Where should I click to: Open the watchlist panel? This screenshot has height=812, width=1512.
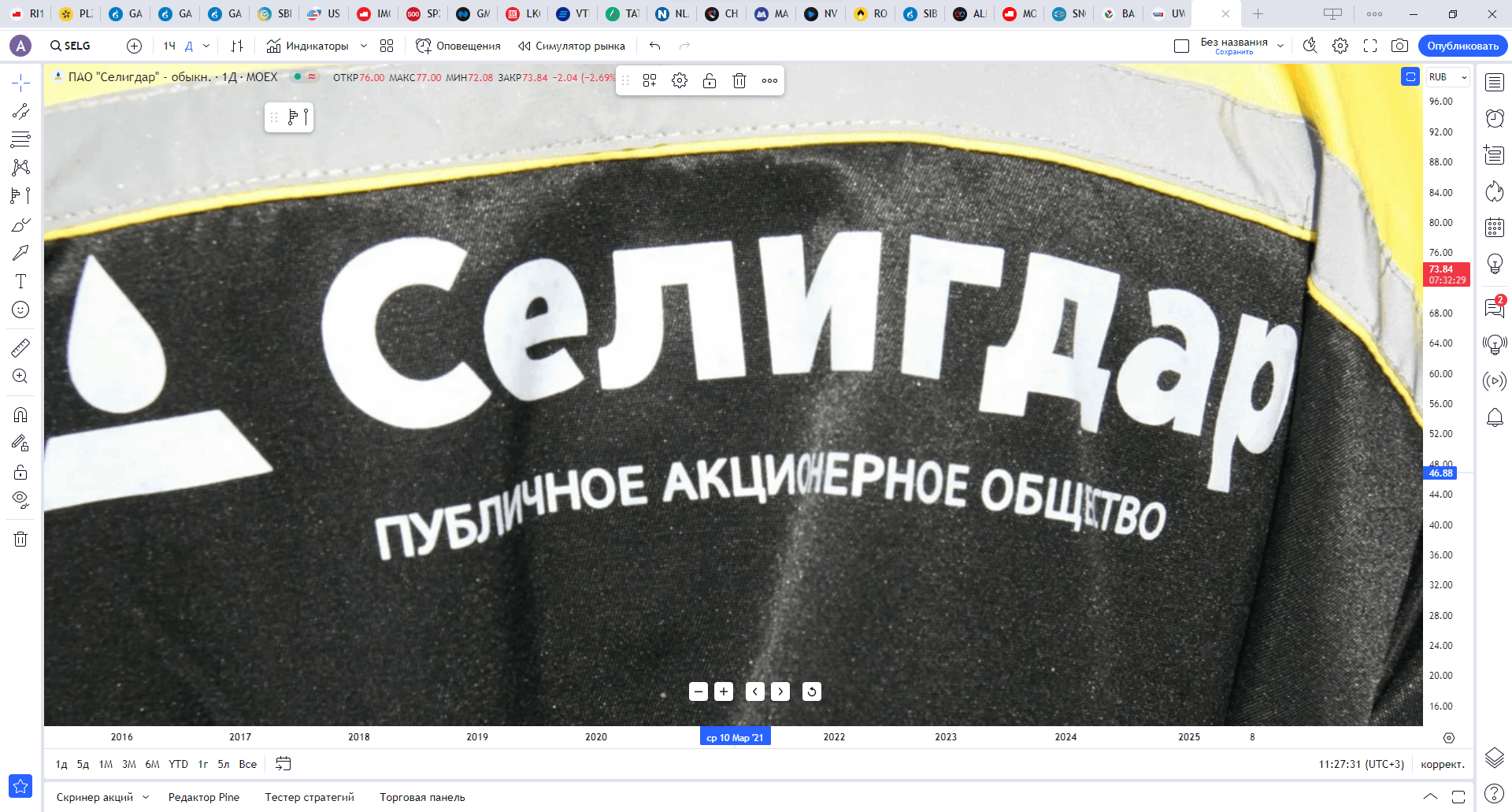coord(1495,83)
